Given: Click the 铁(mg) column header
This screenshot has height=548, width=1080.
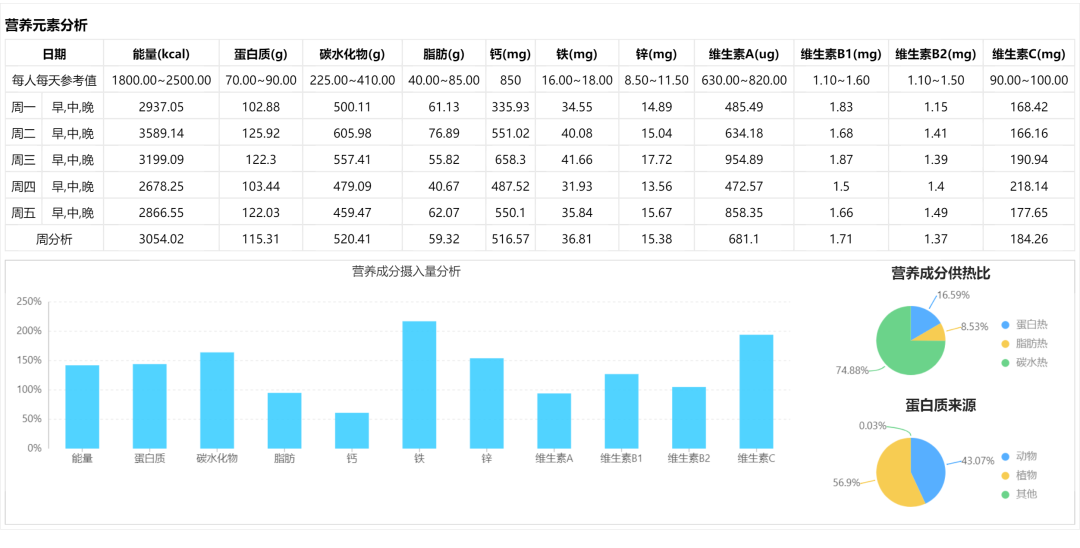Looking at the screenshot, I should [577, 54].
